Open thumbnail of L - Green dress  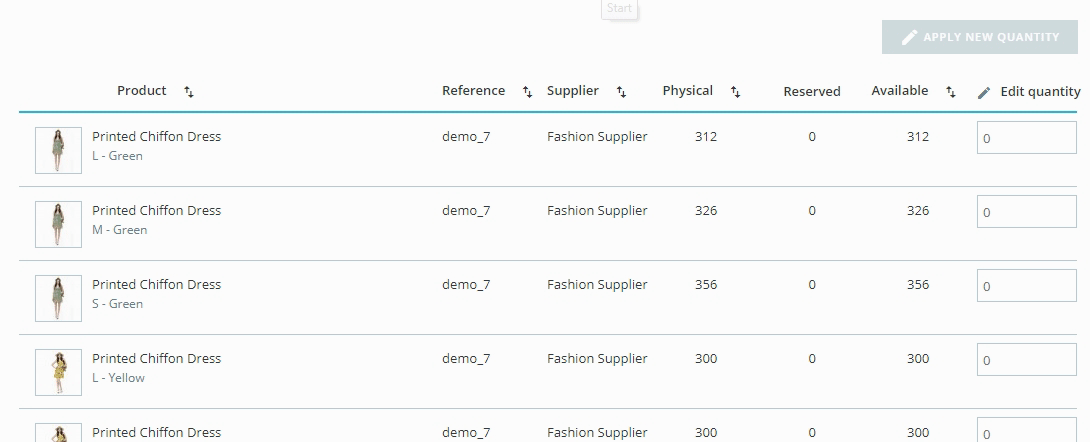(58, 150)
